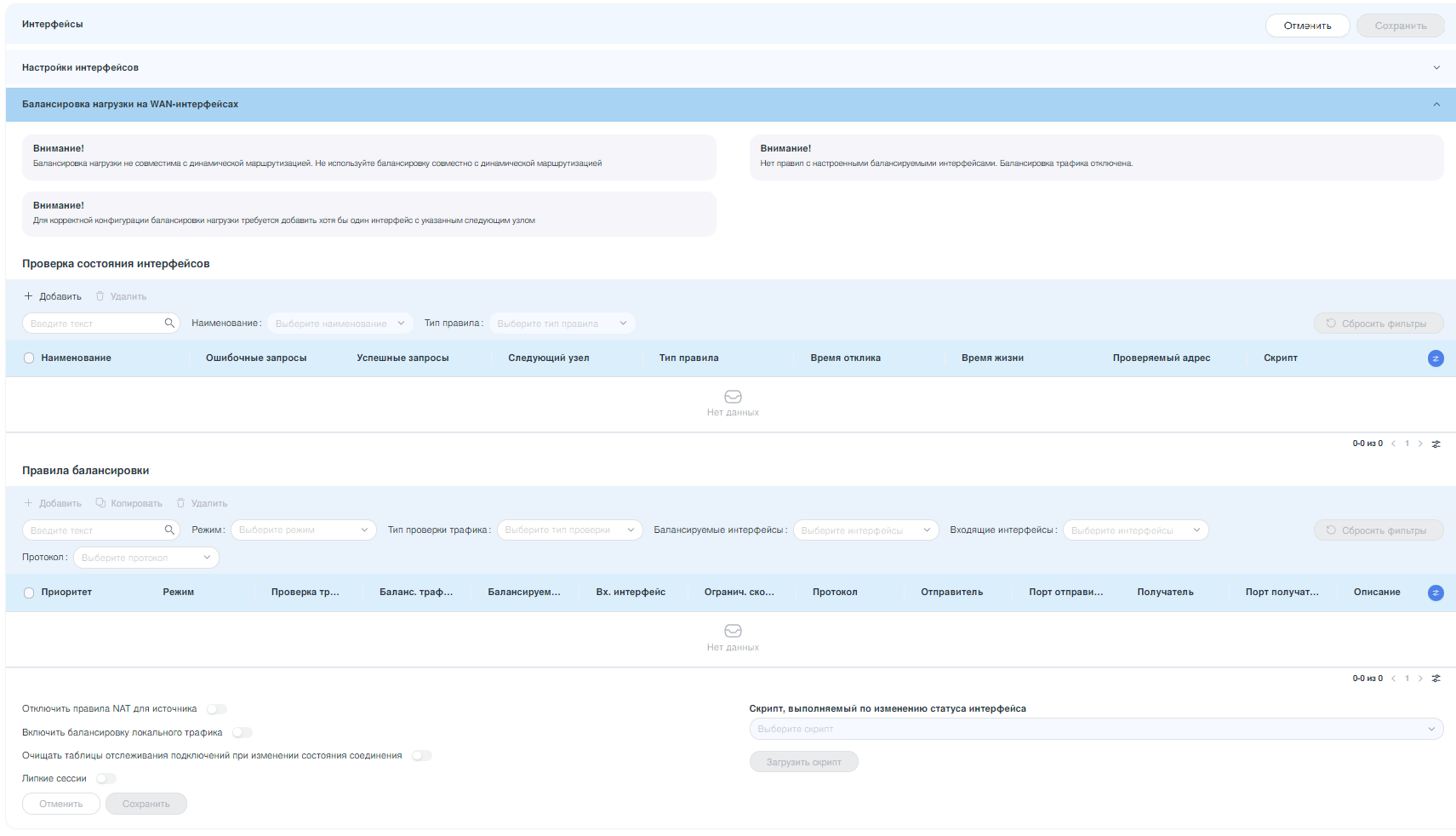The height and width of the screenshot is (836, 1456).
Task: Click the blue column settings icon in interface check table
Action: pos(1435,358)
